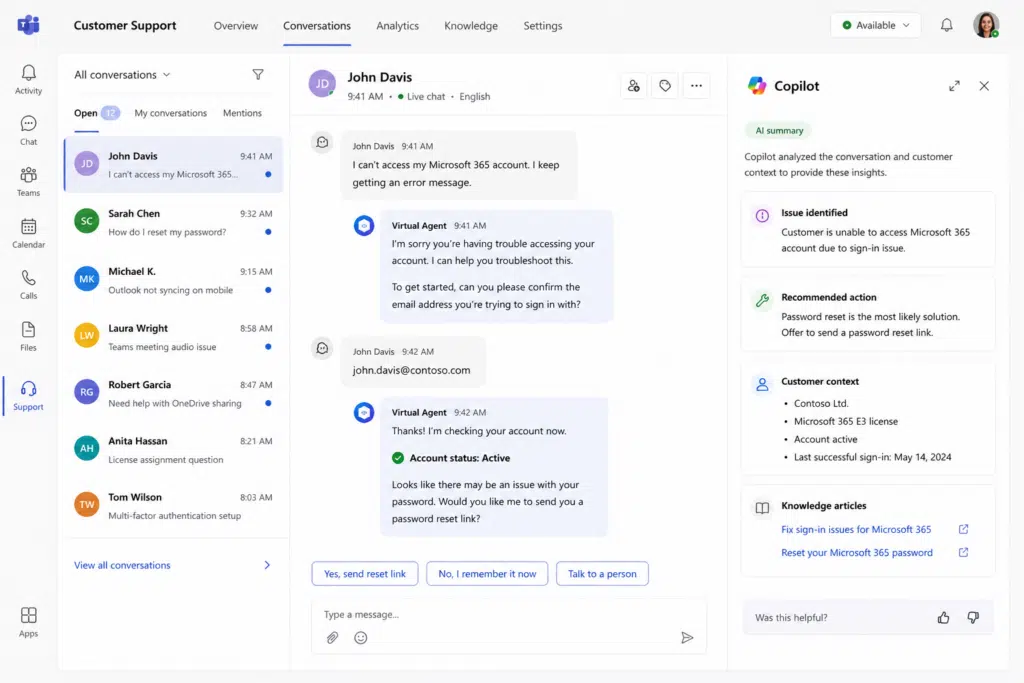Open Robert Garcia's OneDrive conversation

point(174,393)
